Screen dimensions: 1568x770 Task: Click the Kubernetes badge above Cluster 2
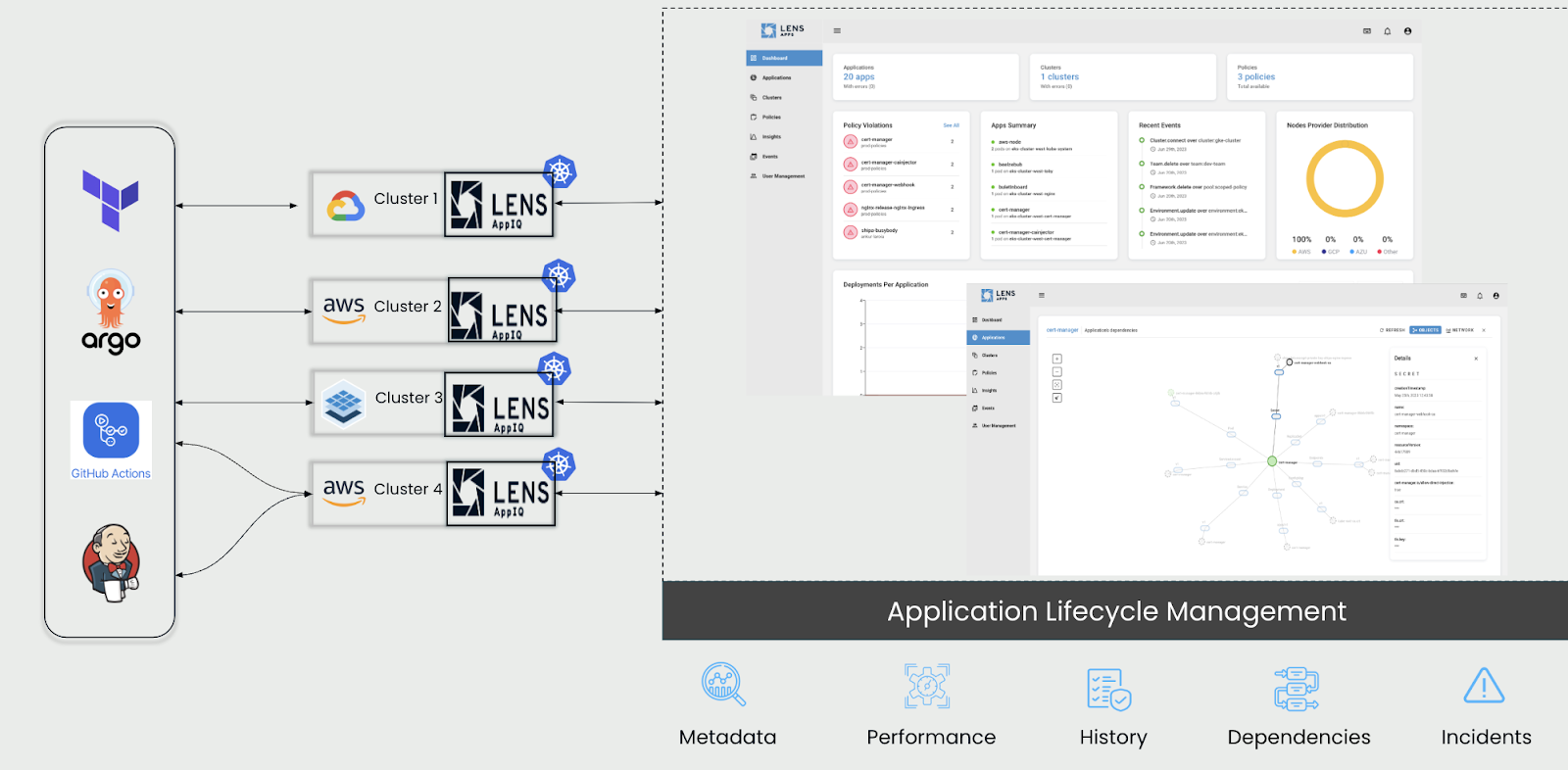click(559, 275)
